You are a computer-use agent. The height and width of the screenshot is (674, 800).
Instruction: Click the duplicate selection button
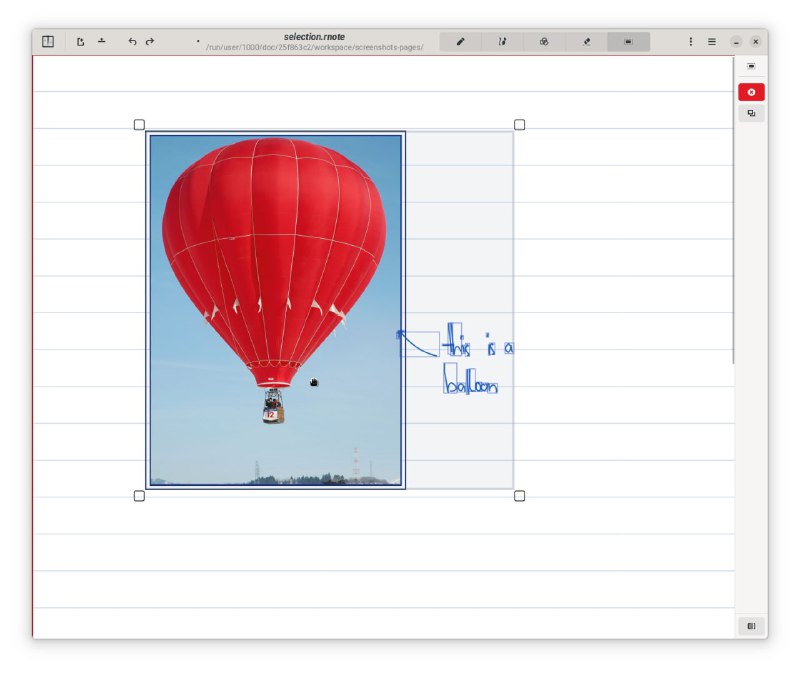(x=751, y=114)
